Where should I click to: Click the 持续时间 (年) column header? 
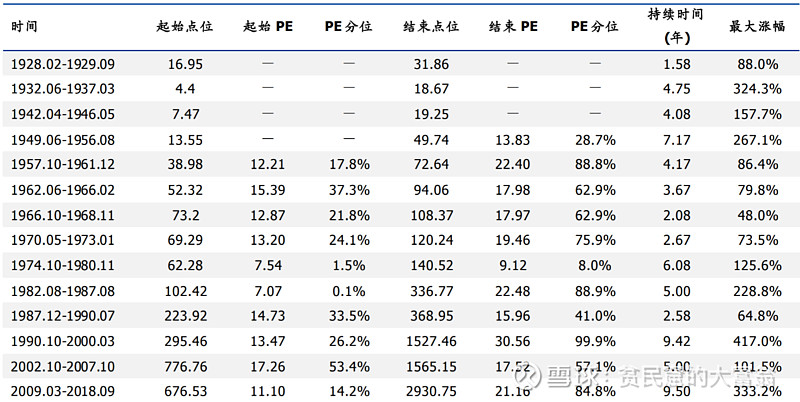point(676,26)
